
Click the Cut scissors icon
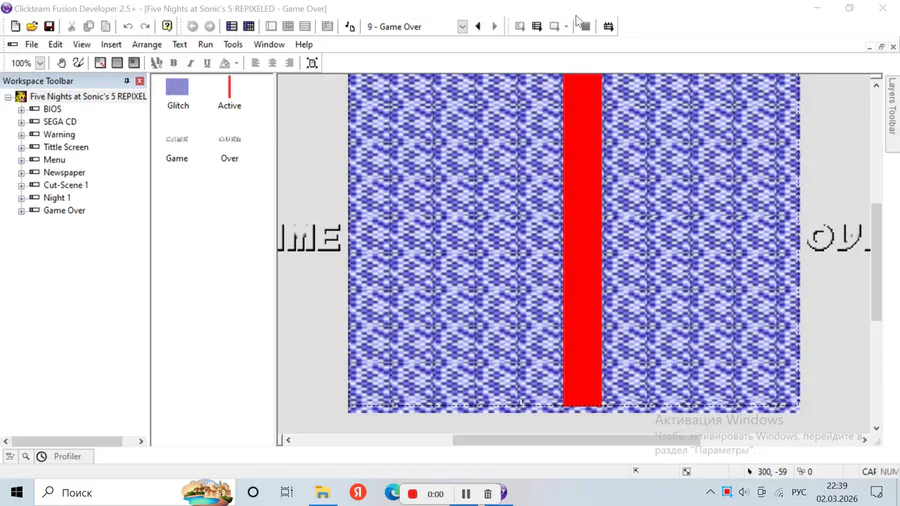71,26
